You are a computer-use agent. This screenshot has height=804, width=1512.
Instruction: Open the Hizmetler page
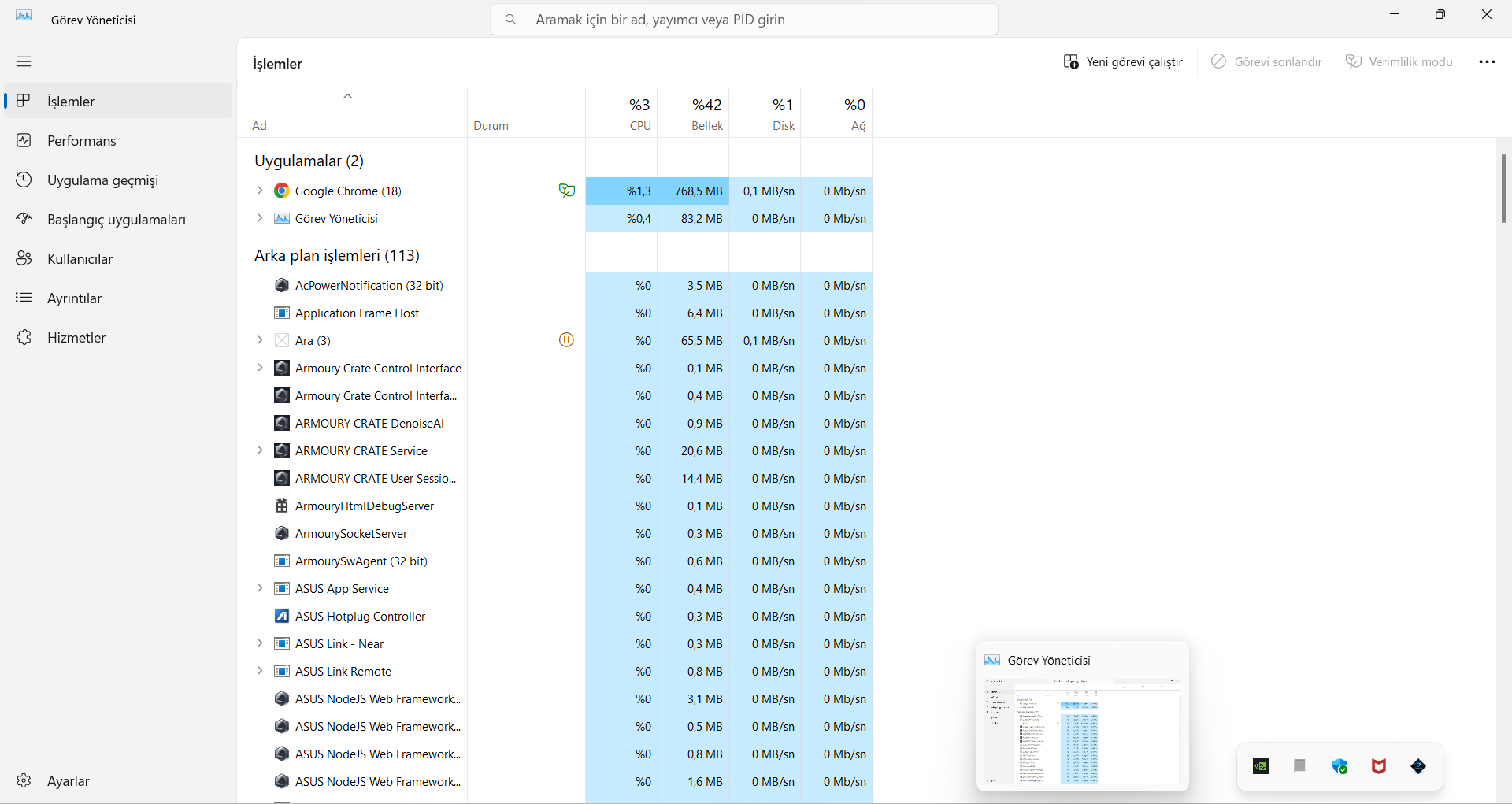tap(118, 337)
